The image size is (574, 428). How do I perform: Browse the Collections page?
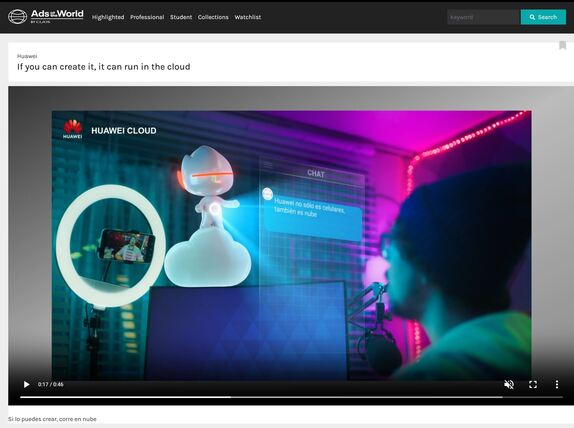tap(213, 17)
